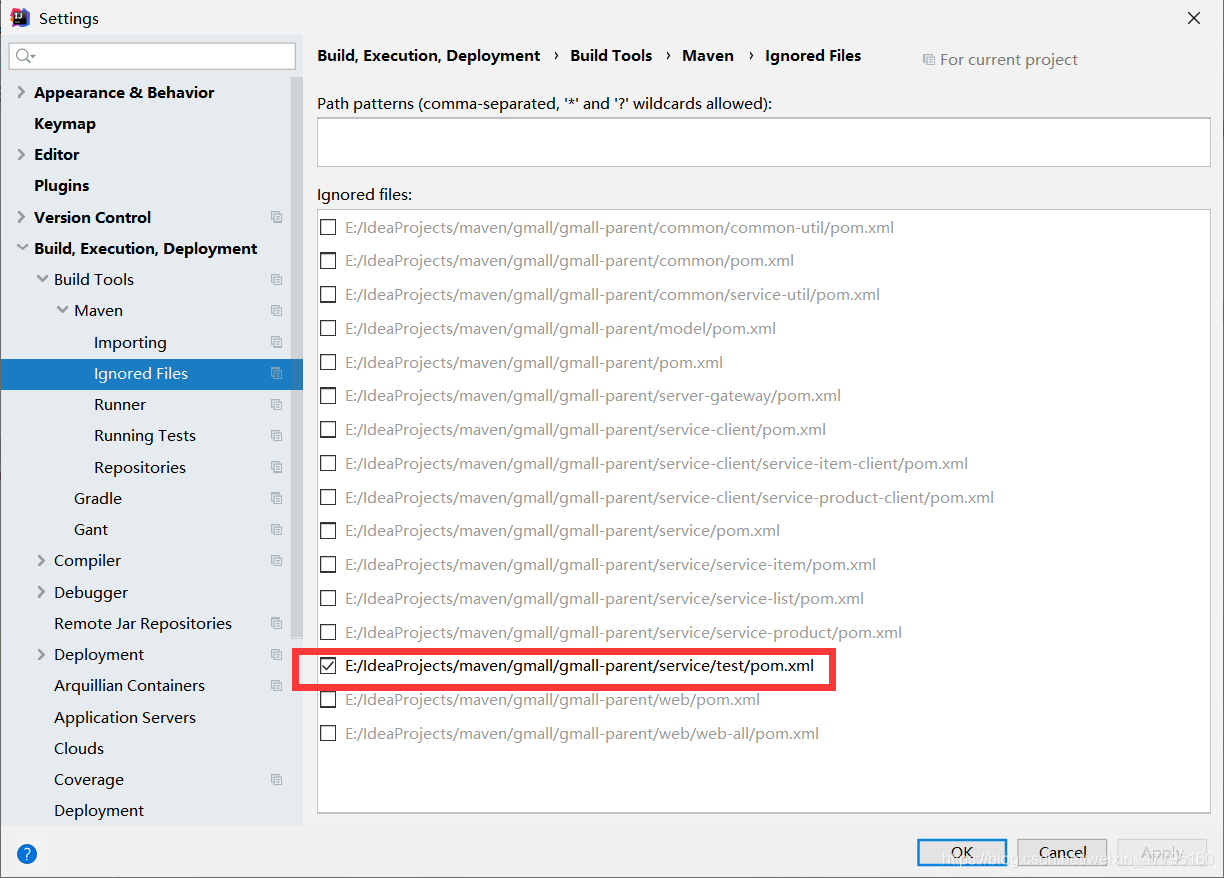This screenshot has height=878, width=1224.
Task: Collapse the Build Tools node
Action: coord(42,279)
